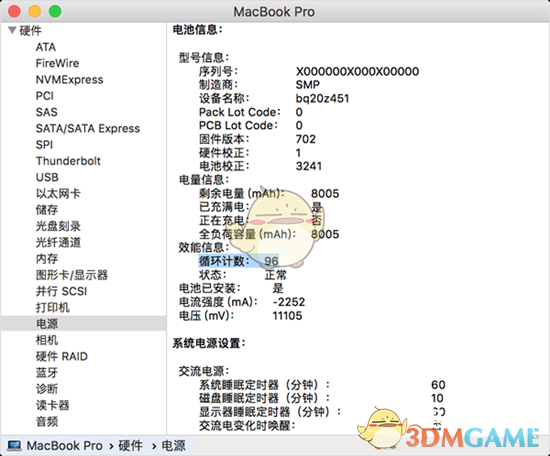
Task: Select 以太网卡 in the sidebar
Action: [58, 193]
